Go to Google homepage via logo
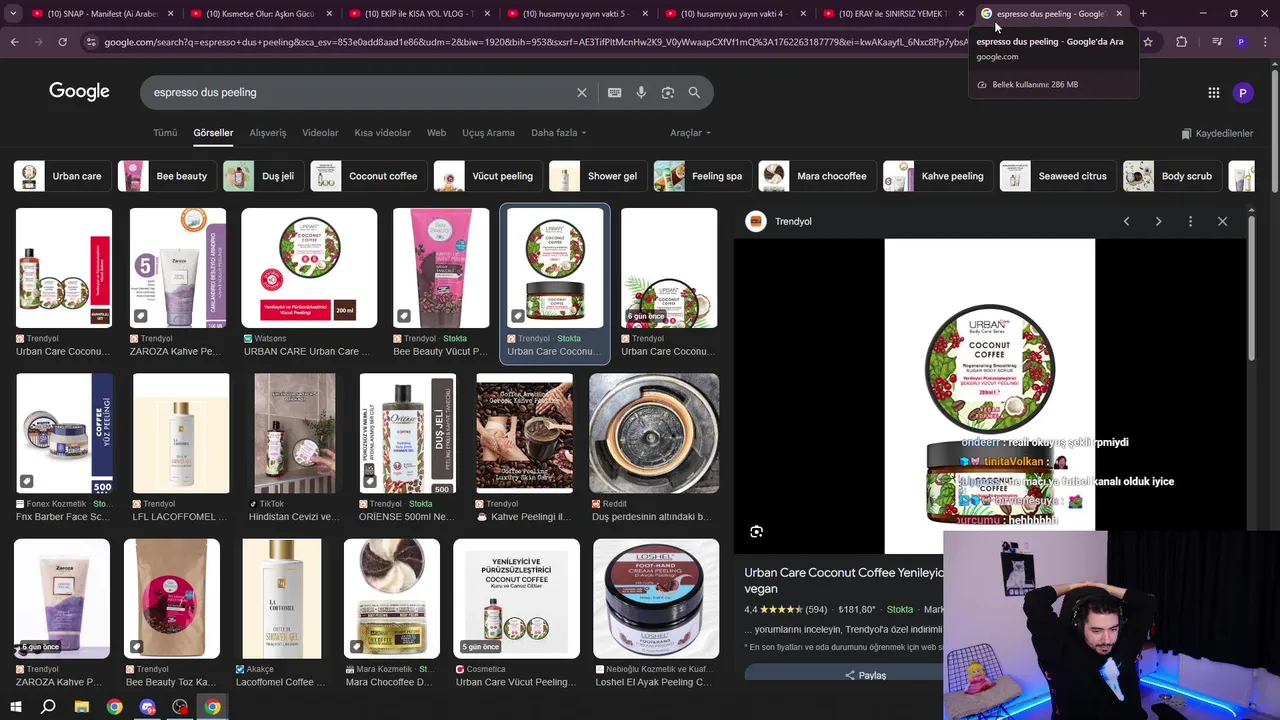Image resolution: width=1280 pixels, height=720 pixels. (79, 92)
